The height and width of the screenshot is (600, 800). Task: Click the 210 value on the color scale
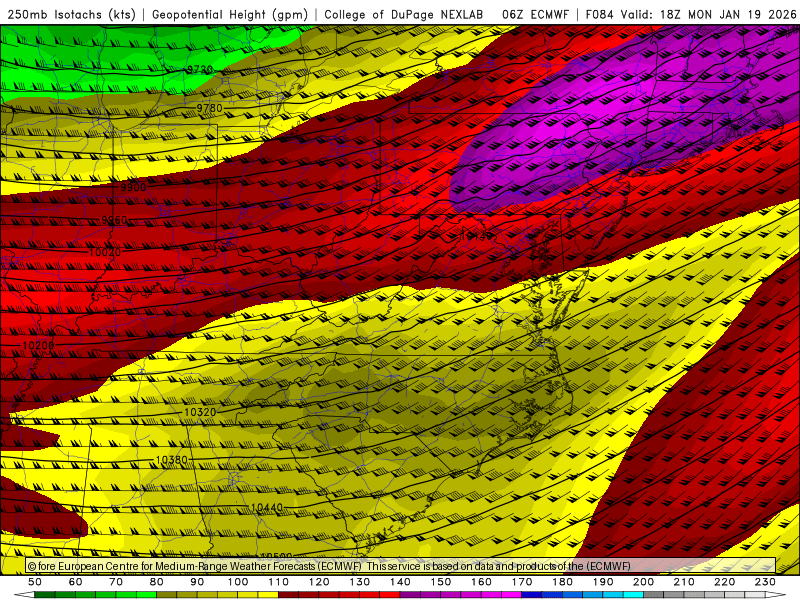[x=684, y=582]
